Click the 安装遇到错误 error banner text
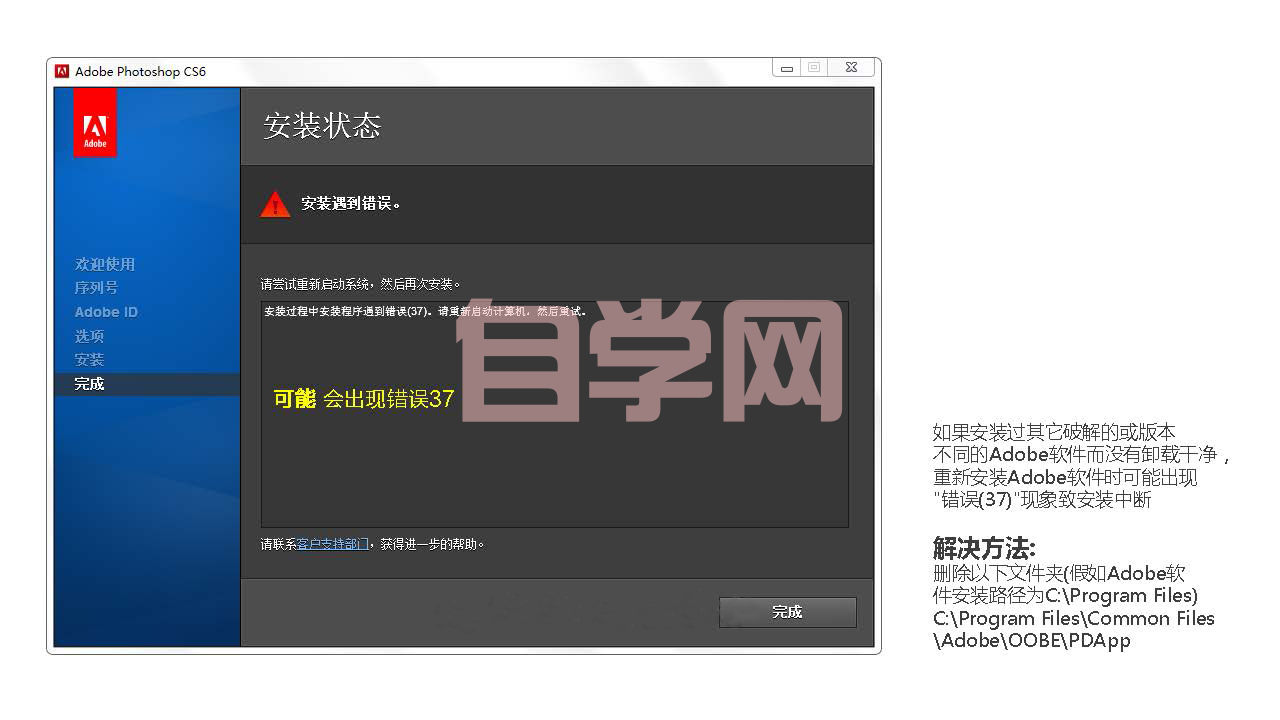Image resolution: width=1280 pixels, height=720 pixels. (351, 204)
